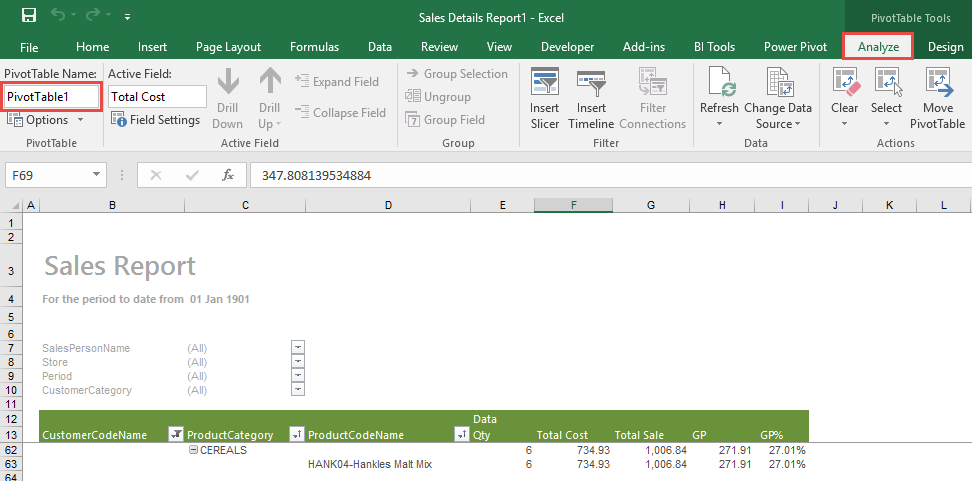Click the PivotTable Name input field

click(52, 97)
